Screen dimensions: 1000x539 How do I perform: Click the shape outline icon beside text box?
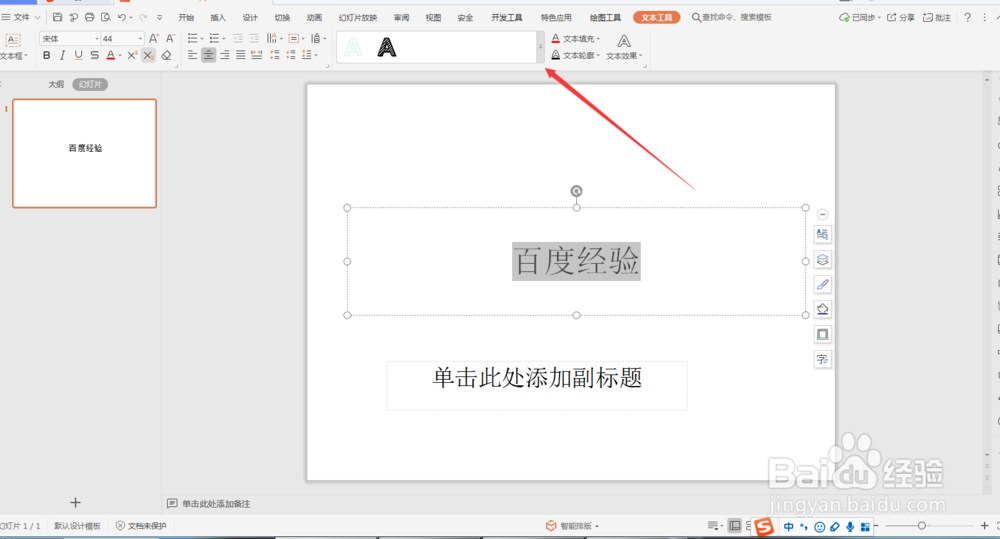click(x=823, y=334)
